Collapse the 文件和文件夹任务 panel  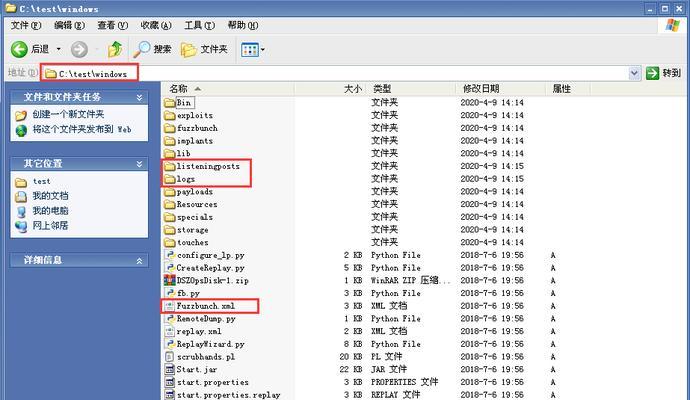[139, 97]
